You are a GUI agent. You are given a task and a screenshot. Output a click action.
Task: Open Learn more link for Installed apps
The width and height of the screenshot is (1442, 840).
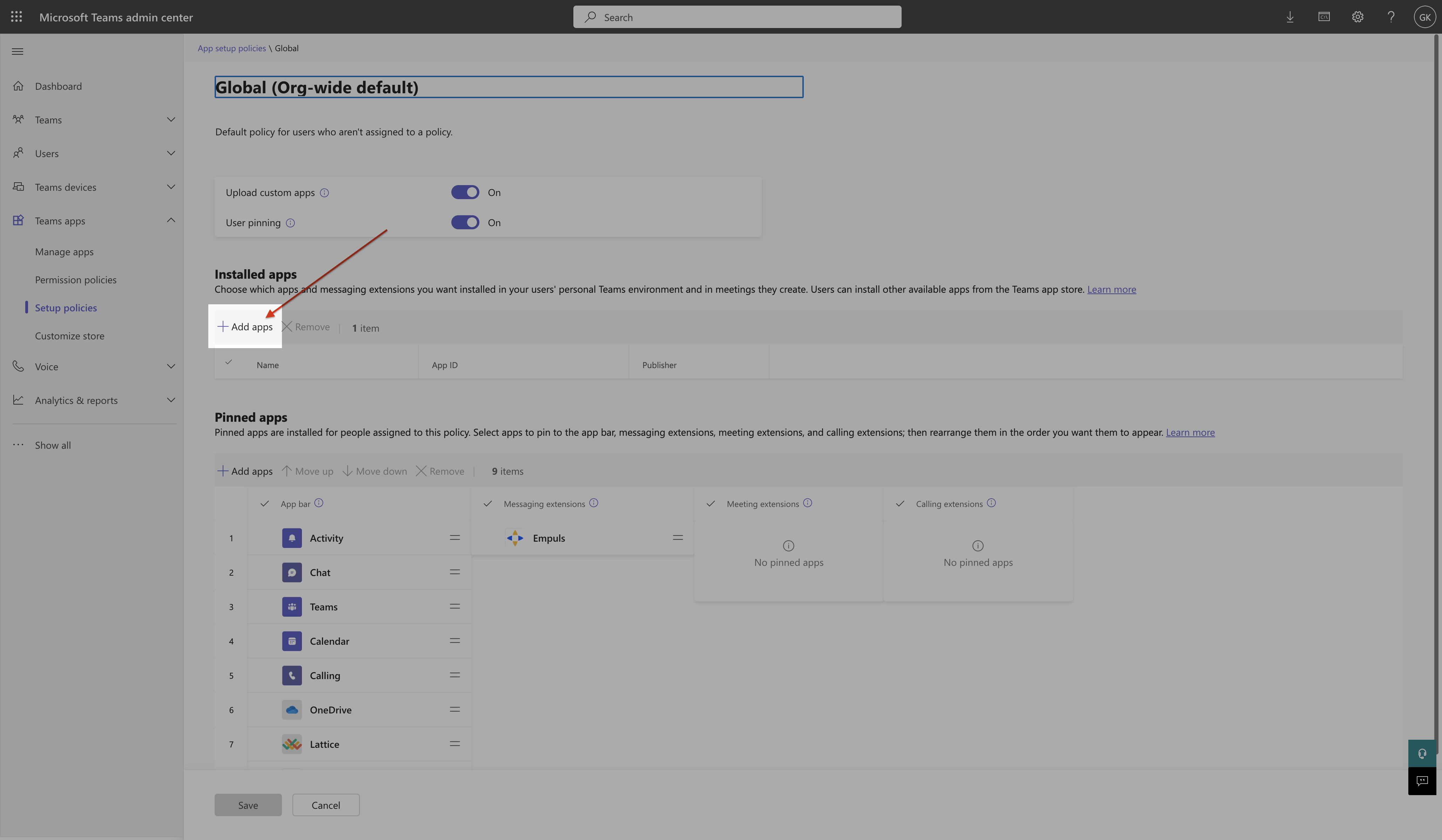(x=1111, y=290)
